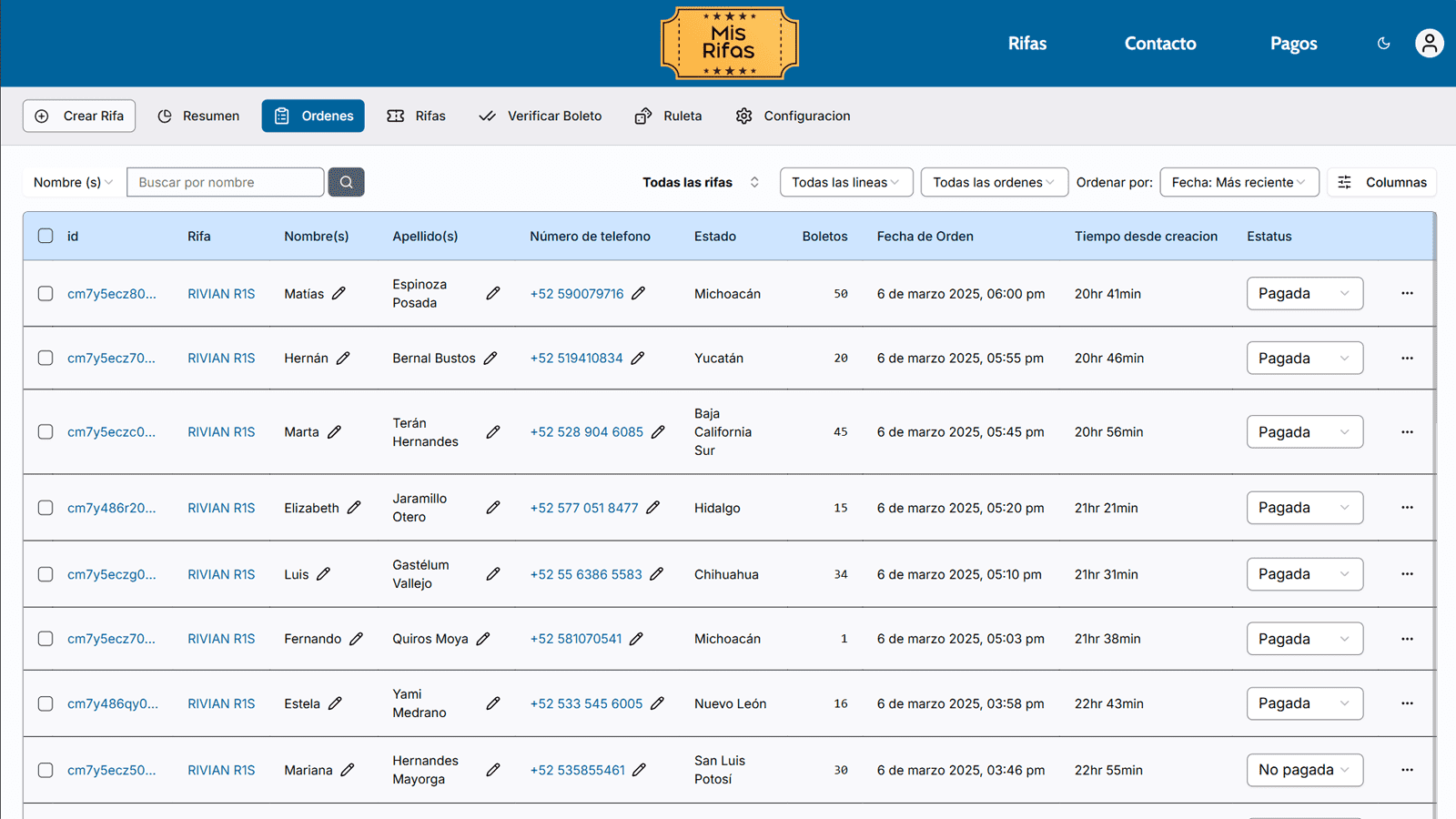
Task: Edit Hernán first name pencil icon
Action: point(343,358)
